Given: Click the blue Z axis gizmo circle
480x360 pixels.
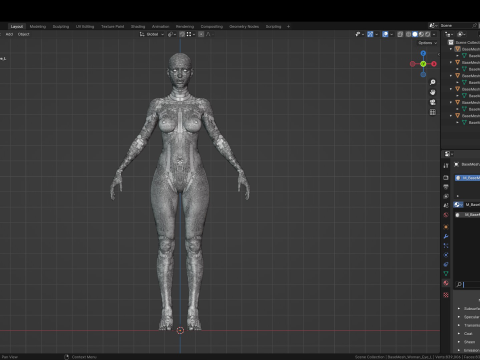Looking at the screenshot, I should tap(423, 53).
